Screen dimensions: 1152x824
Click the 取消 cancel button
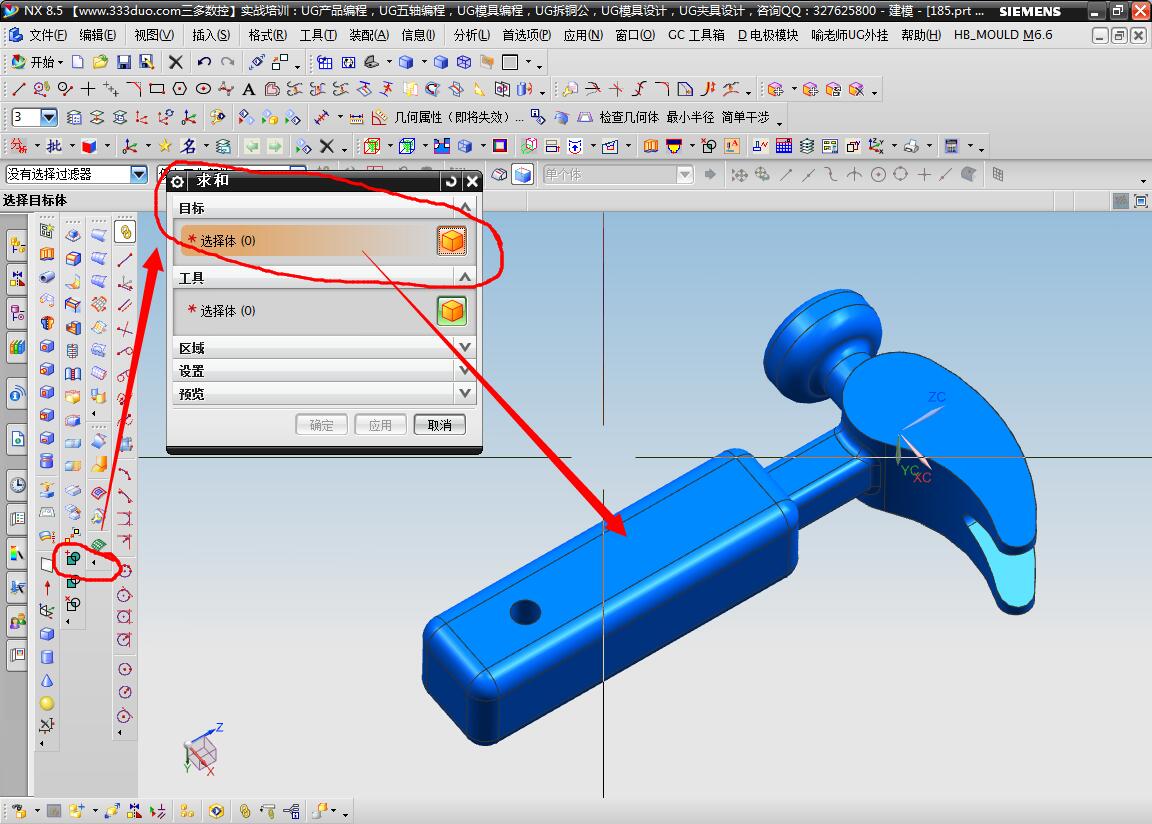439,425
